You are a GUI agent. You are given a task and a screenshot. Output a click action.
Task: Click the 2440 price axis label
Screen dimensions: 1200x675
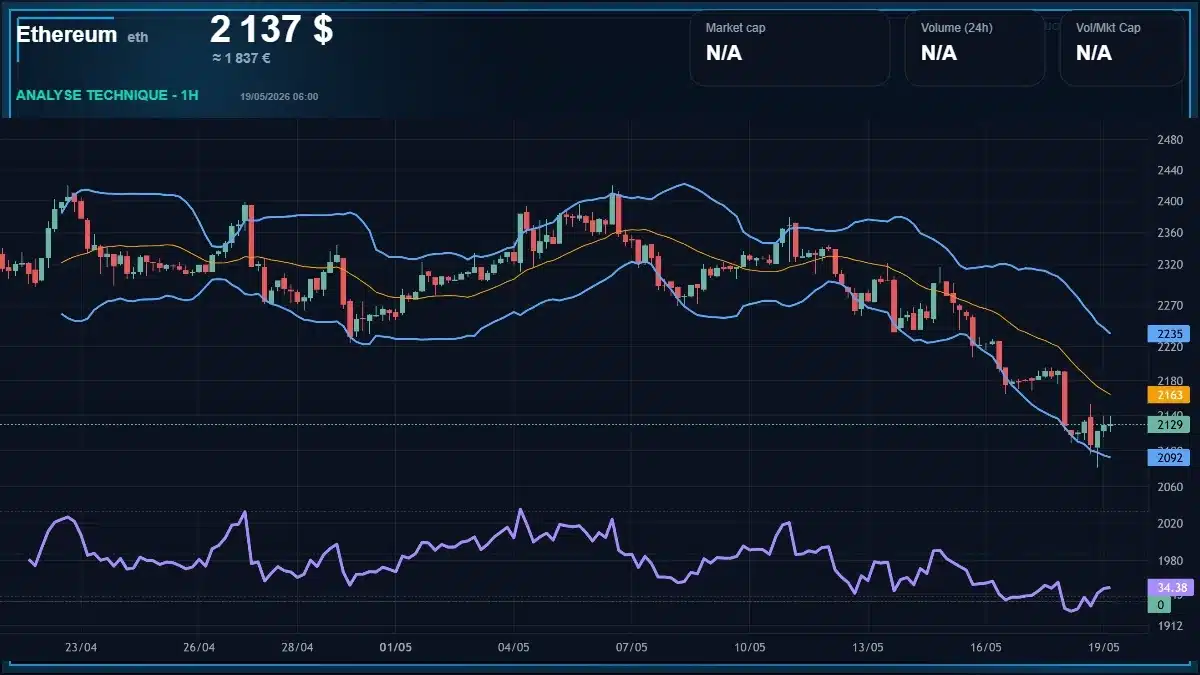point(1169,172)
